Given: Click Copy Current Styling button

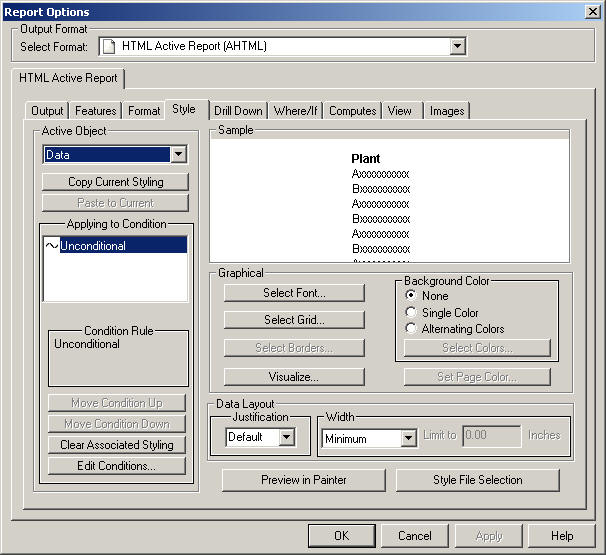Looking at the screenshot, I should [x=116, y=182].
